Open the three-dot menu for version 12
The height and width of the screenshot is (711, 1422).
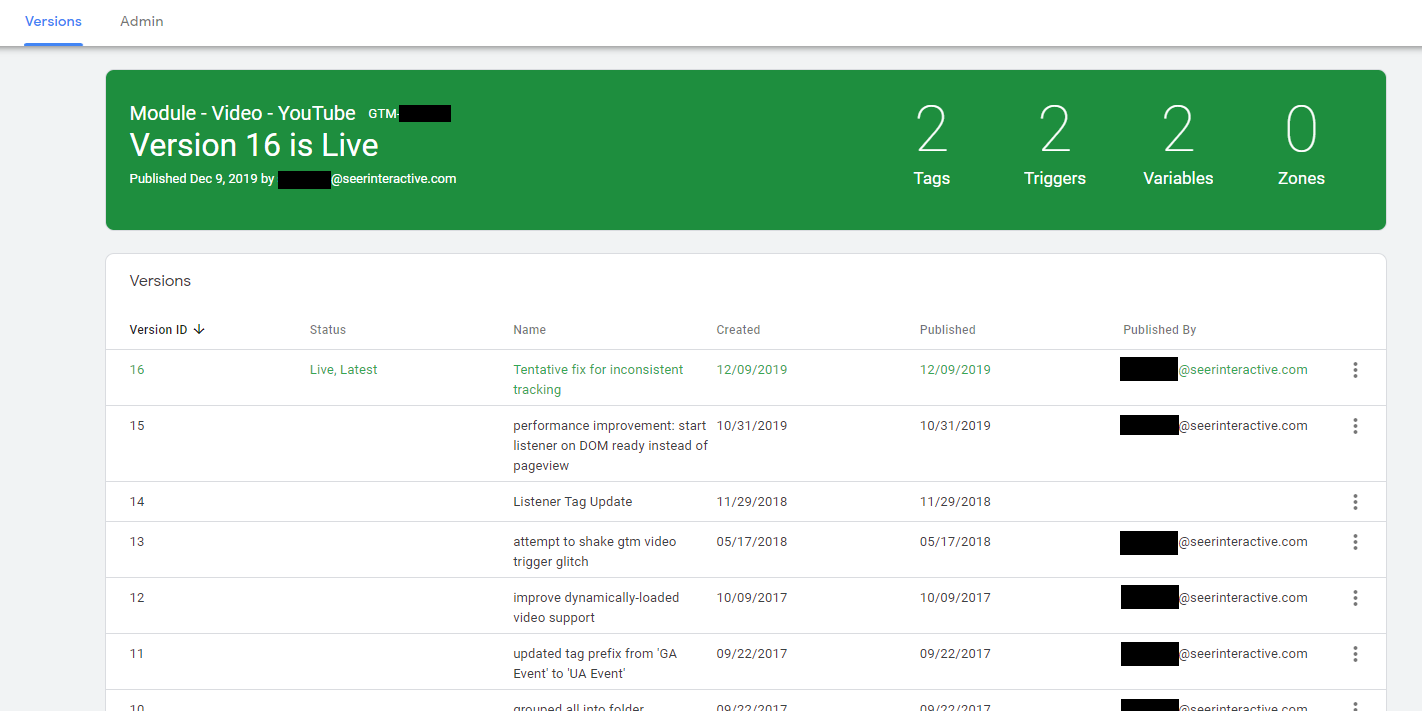1355,598
